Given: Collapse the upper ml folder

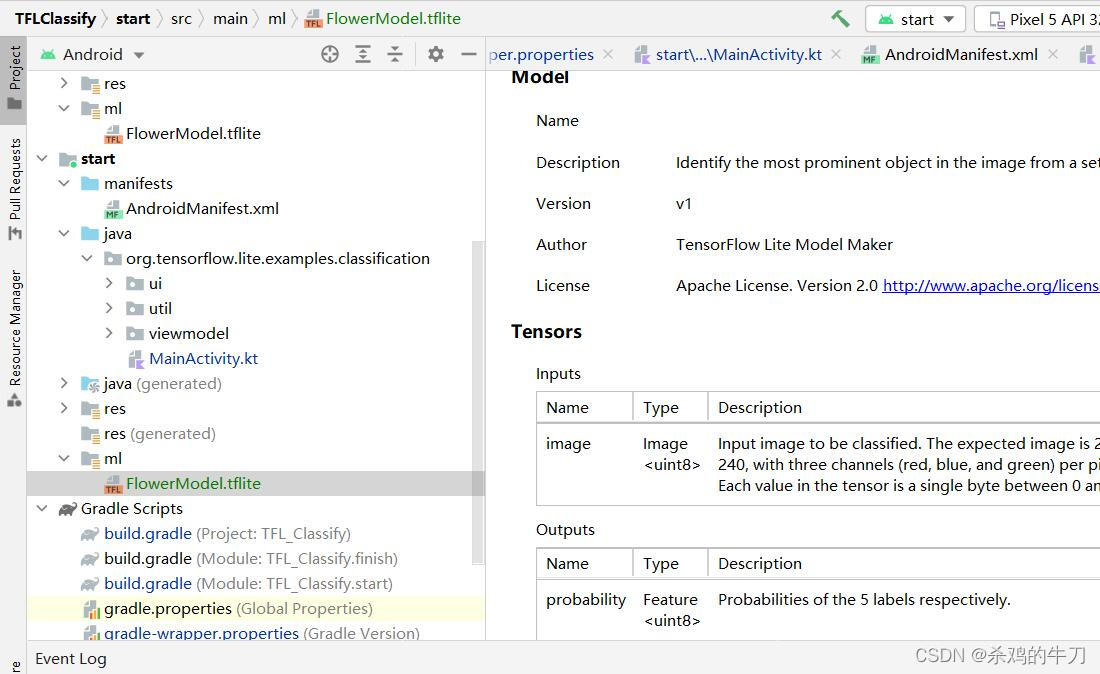Looking at the screenshot, I should (x=64, y=109).
